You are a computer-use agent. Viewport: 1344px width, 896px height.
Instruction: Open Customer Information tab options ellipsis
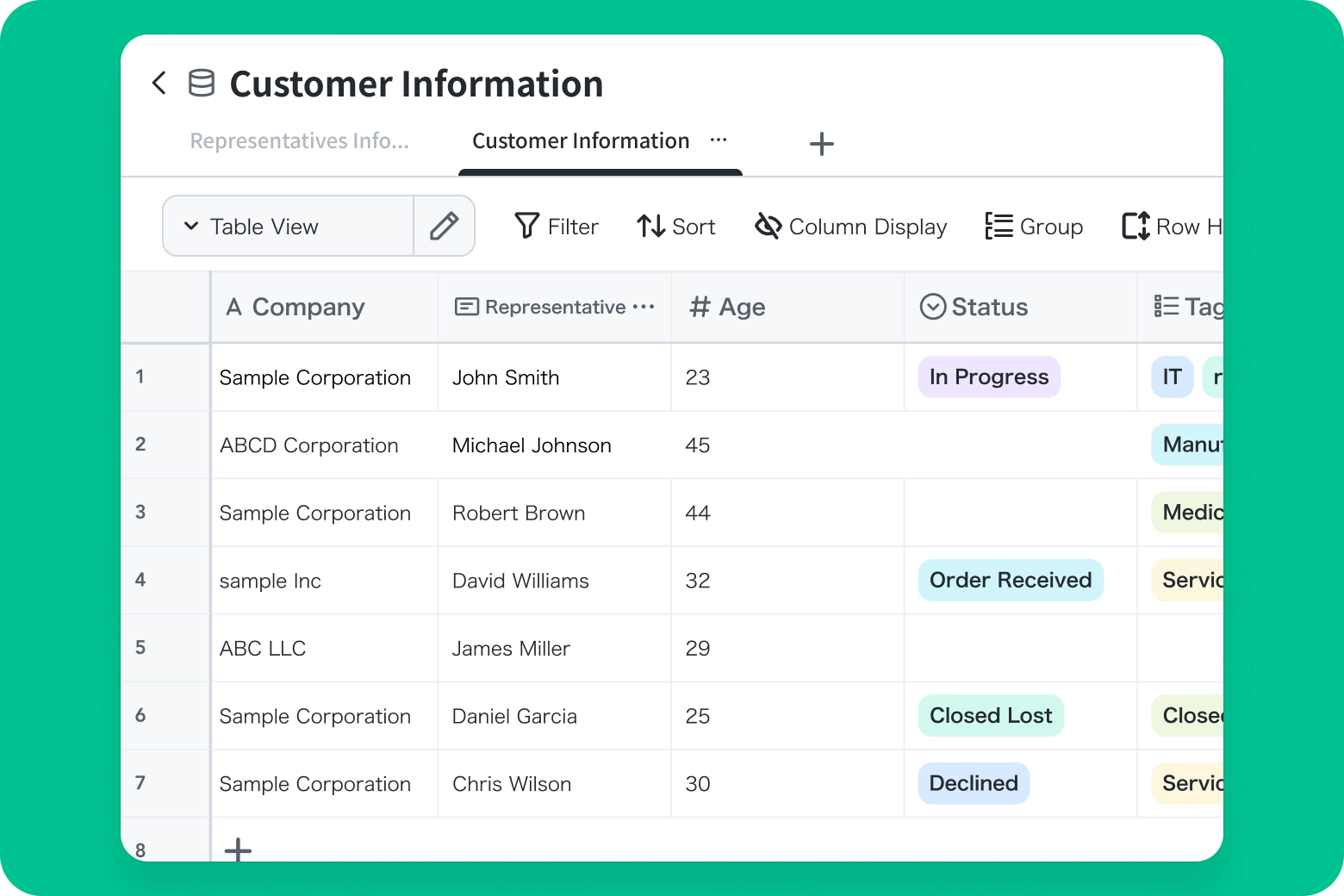(719, 140)
